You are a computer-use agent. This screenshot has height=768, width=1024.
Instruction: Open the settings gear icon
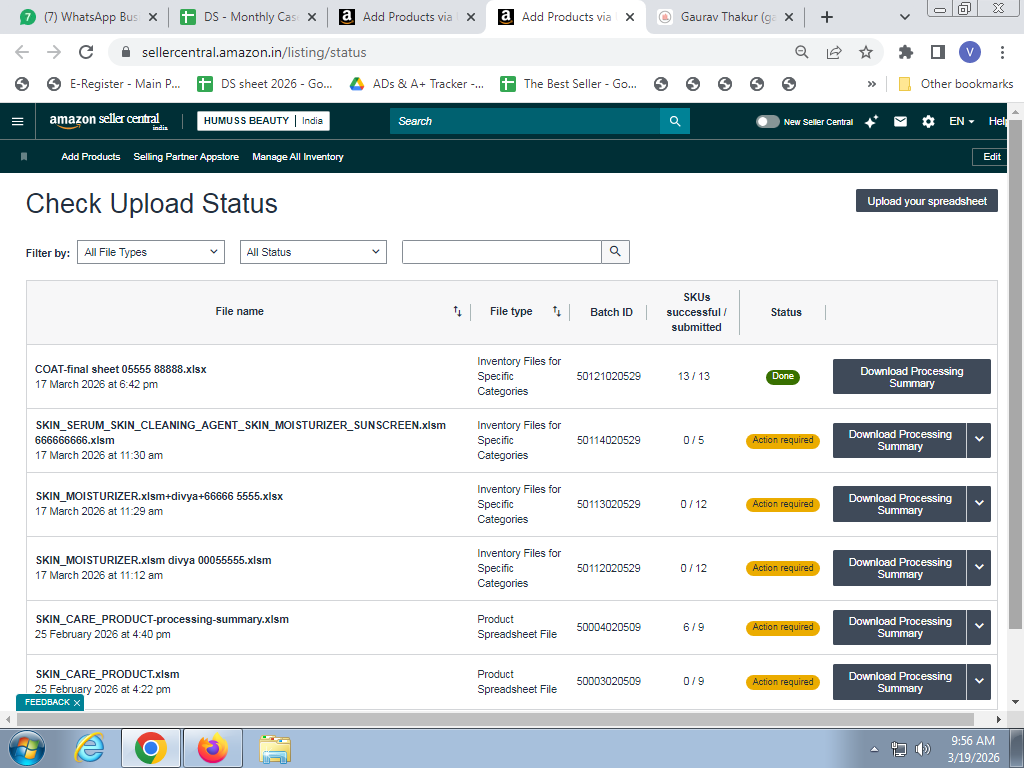[x=928, y=121]
